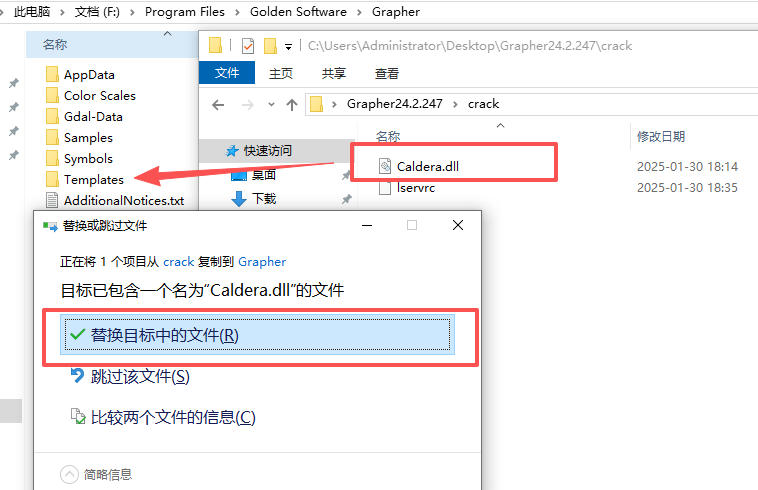Image resolution: width=758 pixels, height=490 pixels.
Task: Click Golden Software in background breadcrumb
Action: [x=298, y=12]
